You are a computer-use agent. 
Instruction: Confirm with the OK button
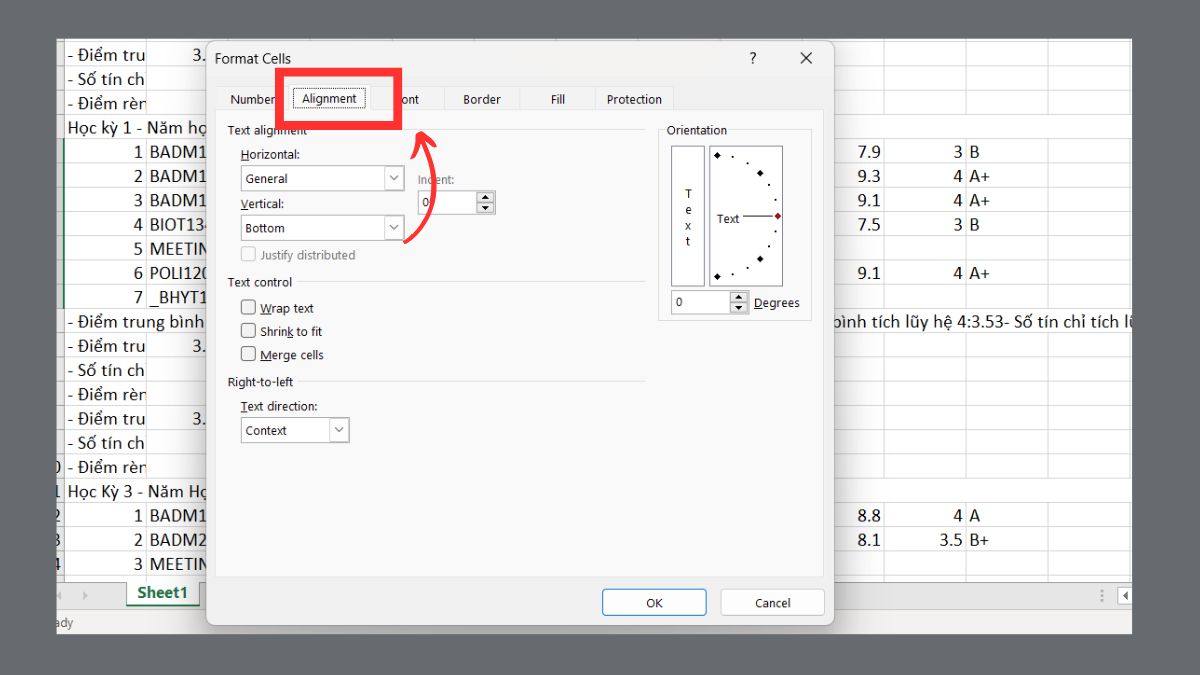654,602
